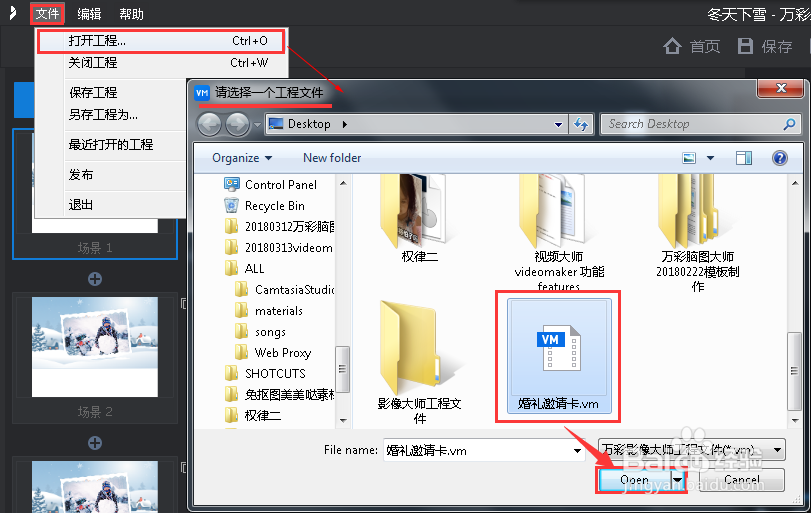The image size is (811, 513).
Task: Expand the File name dropdown arrow
Action: (577, 450)
